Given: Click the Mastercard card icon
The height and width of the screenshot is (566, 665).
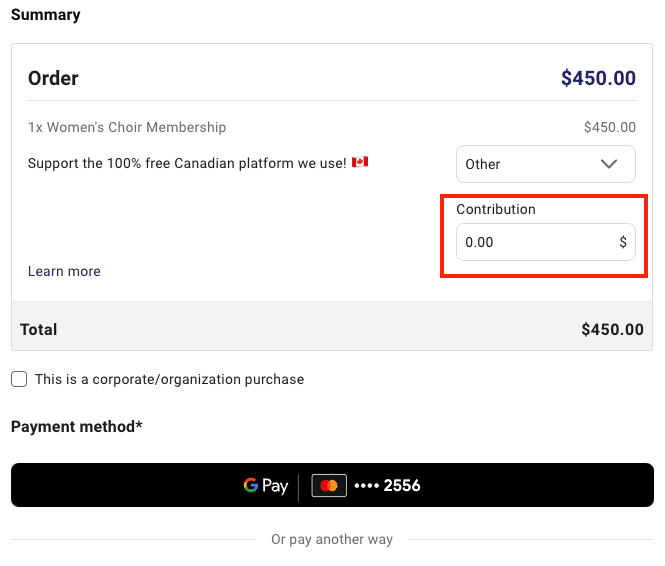Looking at the screenshot, I should pos(329,485).
